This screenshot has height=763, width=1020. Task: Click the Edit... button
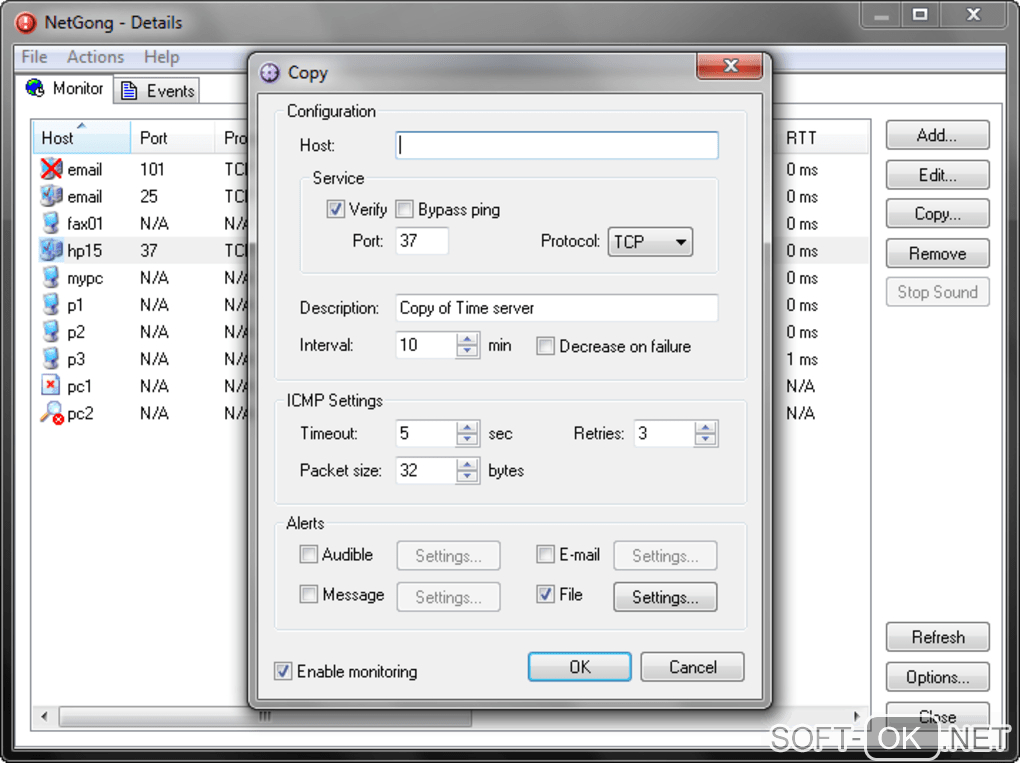(937, 174)
